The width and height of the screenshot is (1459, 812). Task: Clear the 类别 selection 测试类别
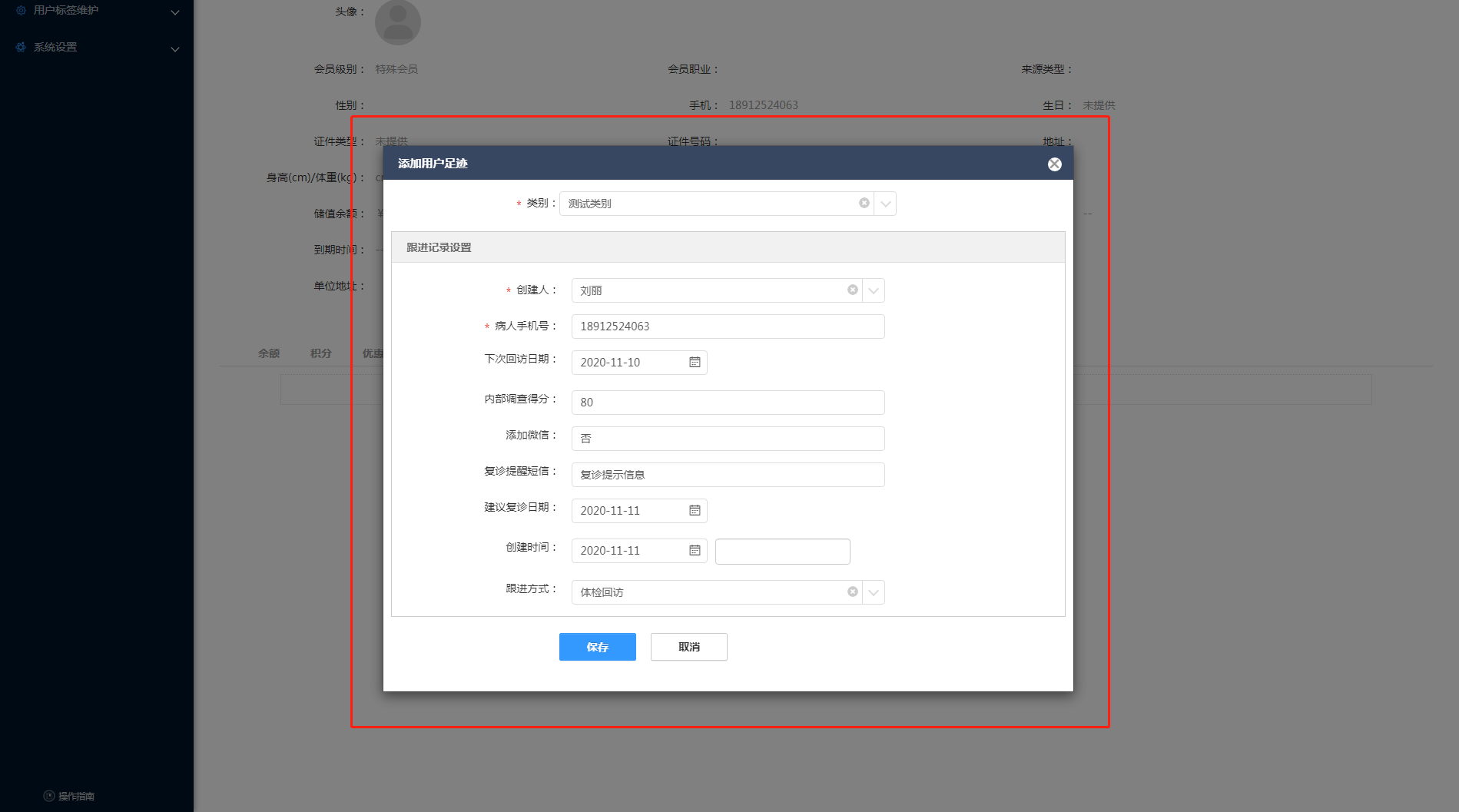(864, 203)
